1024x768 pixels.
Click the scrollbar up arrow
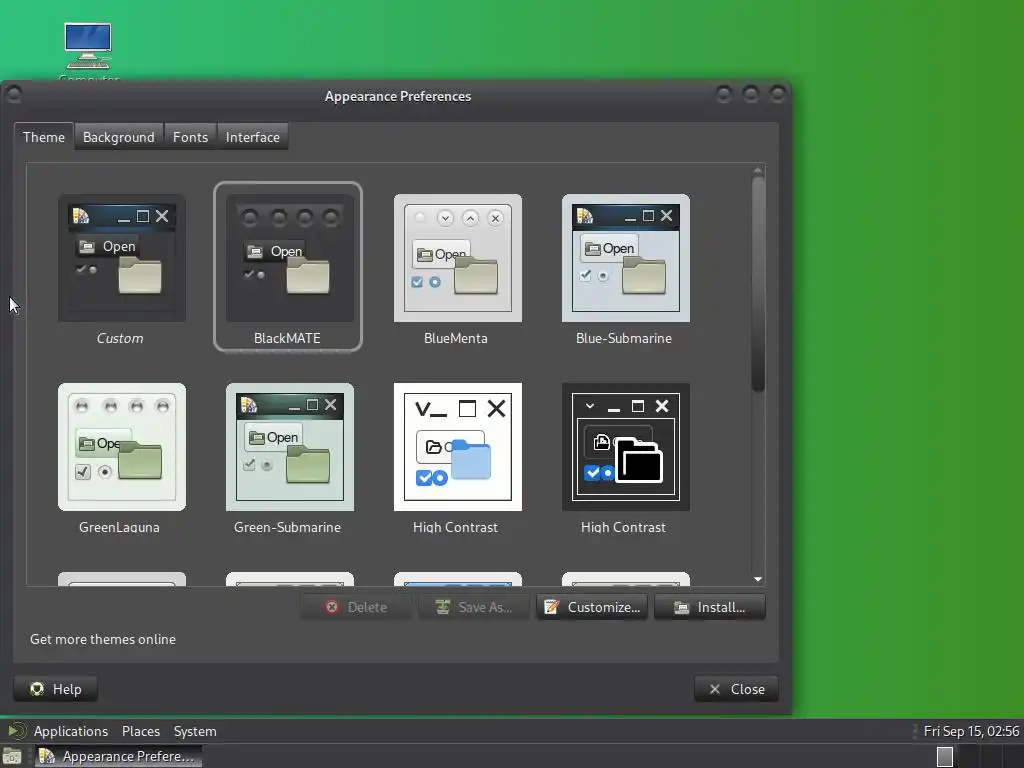pyautogui.click(x=758, y=170)
